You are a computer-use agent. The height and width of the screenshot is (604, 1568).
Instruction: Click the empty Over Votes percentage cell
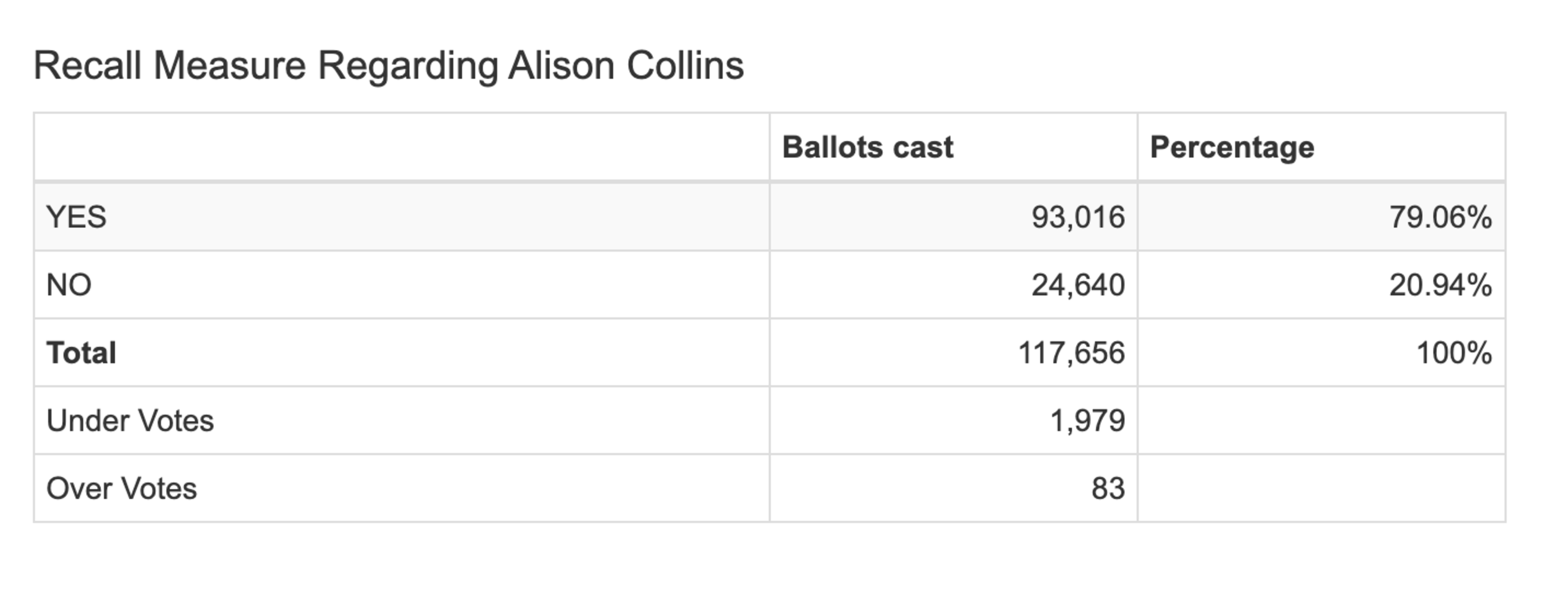pyautogui.click(x=1321, y=488)
